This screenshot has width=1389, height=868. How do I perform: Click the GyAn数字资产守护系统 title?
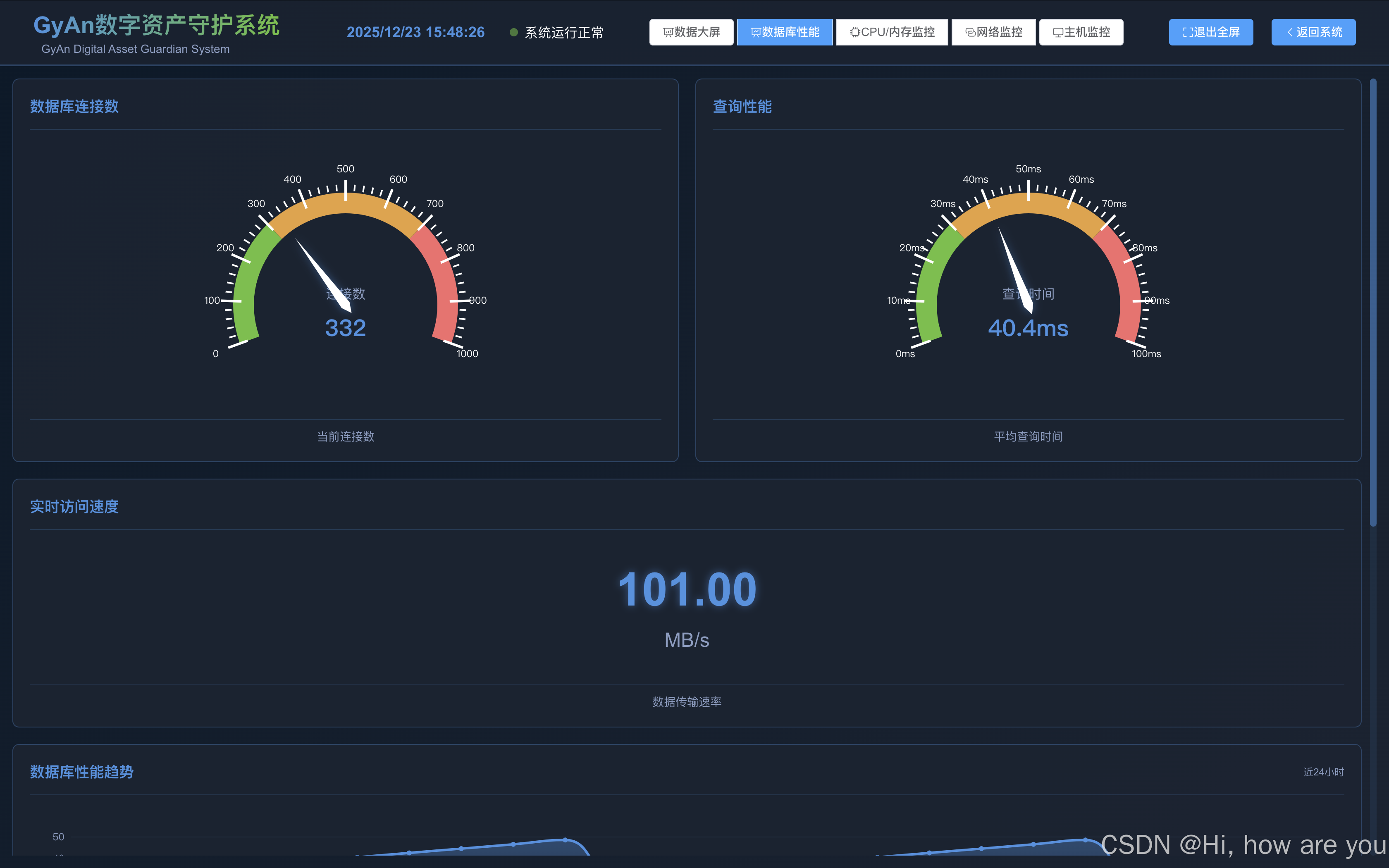156,25
